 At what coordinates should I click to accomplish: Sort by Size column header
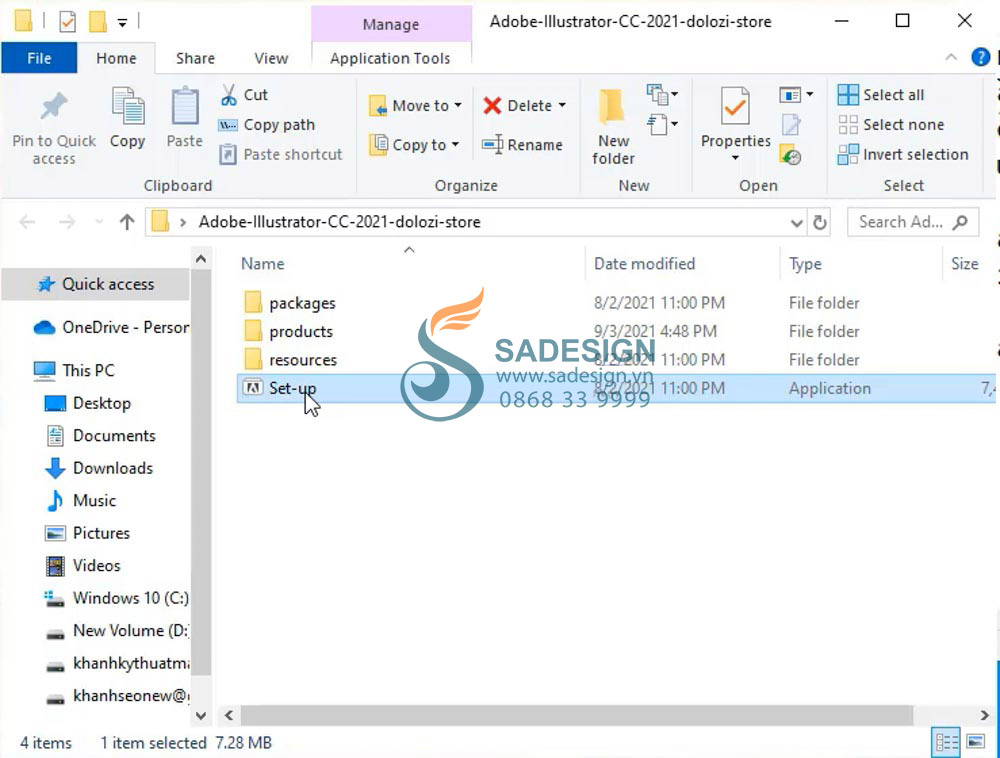click(964, 264)
